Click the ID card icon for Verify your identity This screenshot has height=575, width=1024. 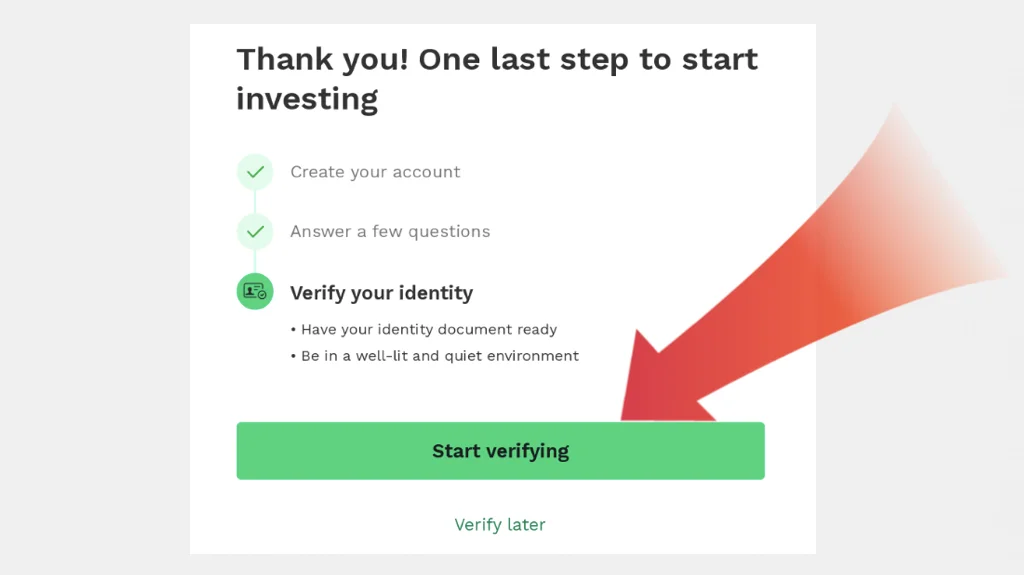coord(255,292)
